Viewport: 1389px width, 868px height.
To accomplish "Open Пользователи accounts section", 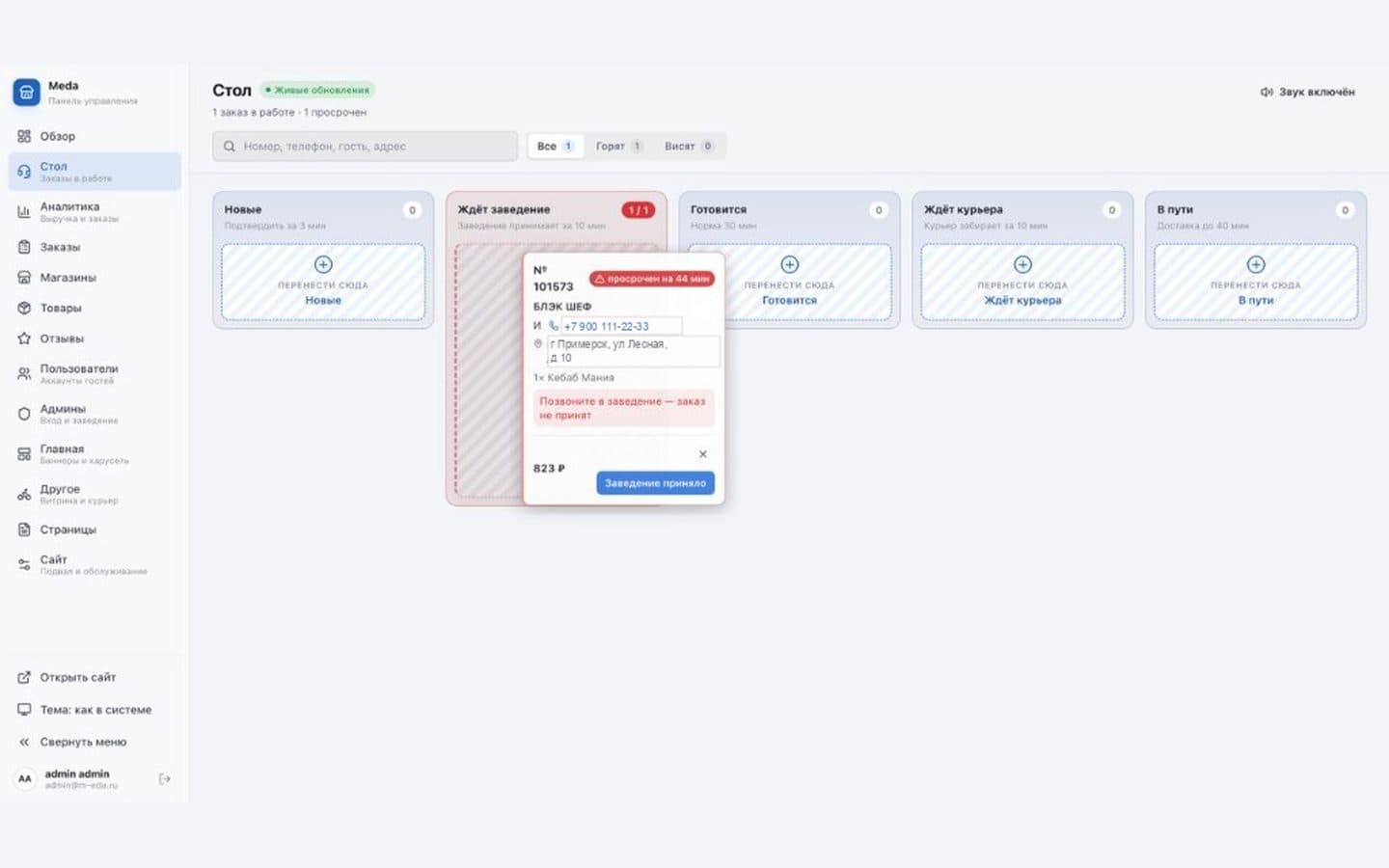I will click(95, 373).
